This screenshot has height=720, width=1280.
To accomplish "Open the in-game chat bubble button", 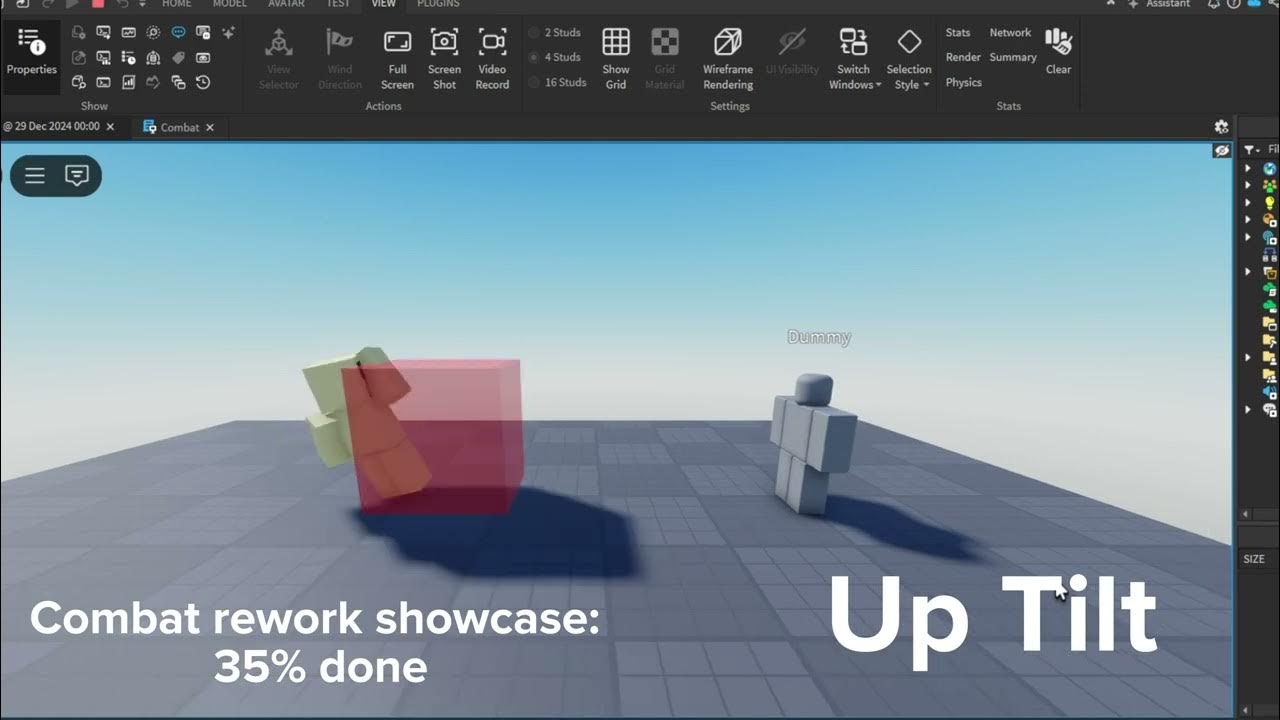I will pos(77,176).
